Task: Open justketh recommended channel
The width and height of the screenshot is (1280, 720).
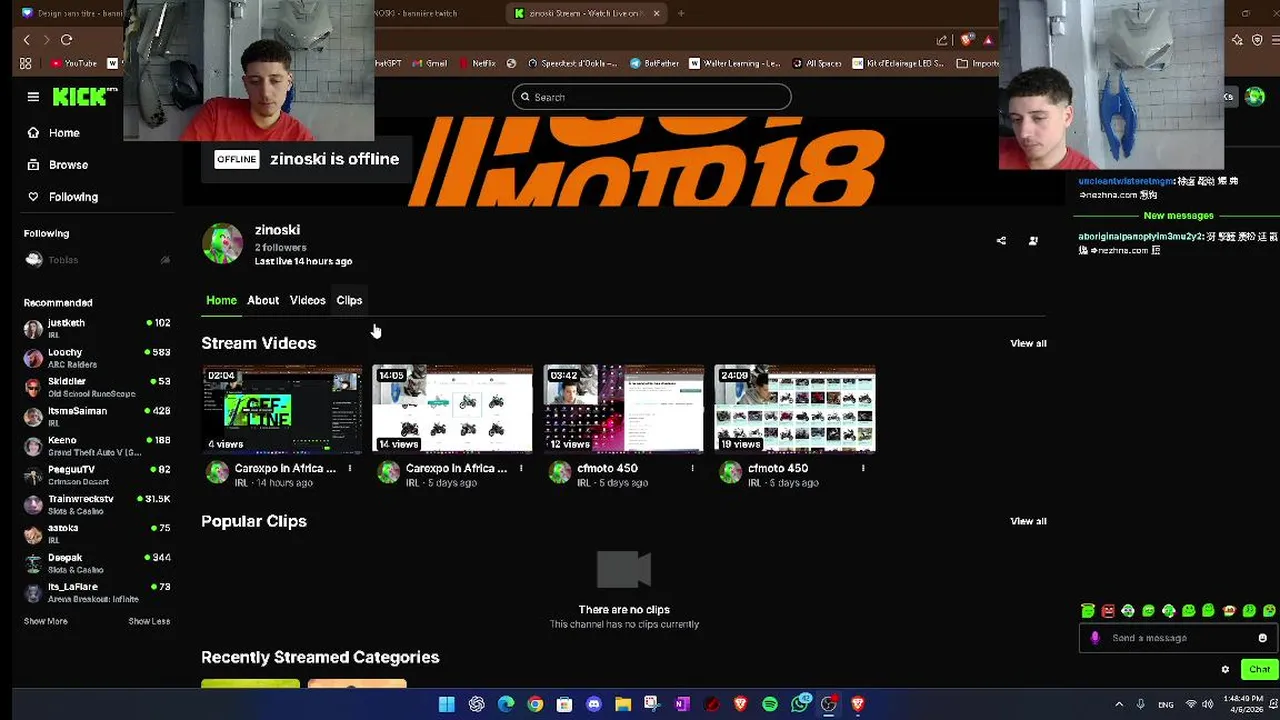Action: point(97,328)
